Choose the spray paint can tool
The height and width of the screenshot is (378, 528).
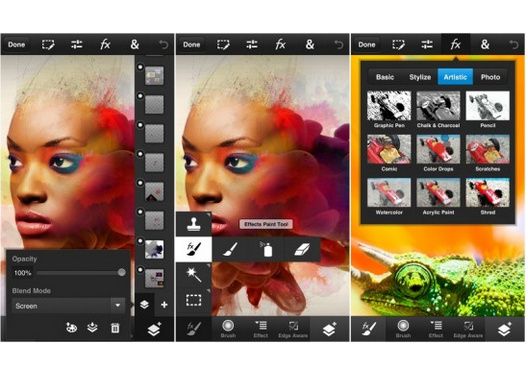266,249
